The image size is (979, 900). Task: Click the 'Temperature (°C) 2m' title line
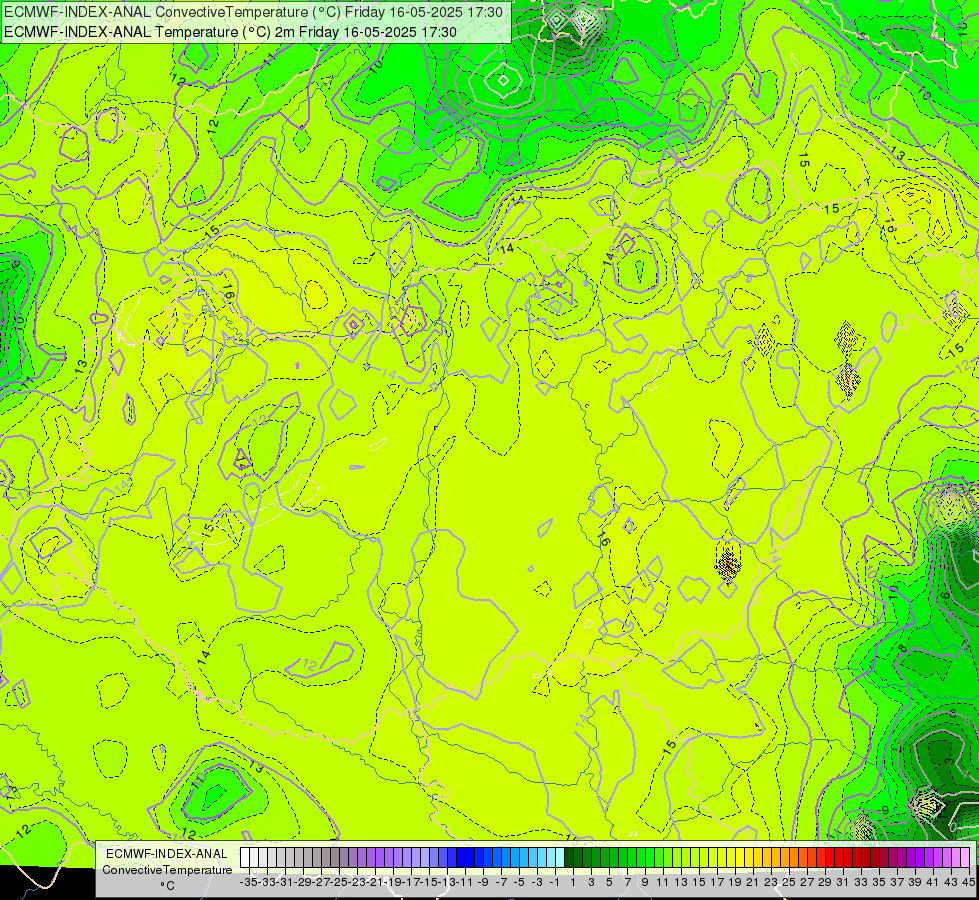tap(230, 32)
